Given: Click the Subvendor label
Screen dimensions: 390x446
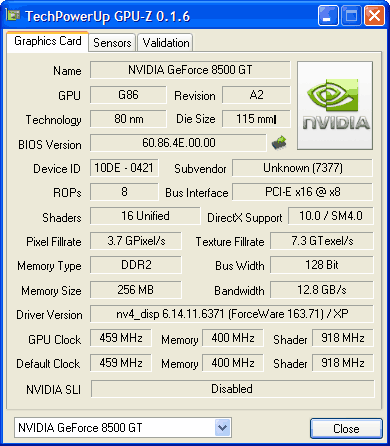Looking at the screenshot, I should [x=200, y=169].
